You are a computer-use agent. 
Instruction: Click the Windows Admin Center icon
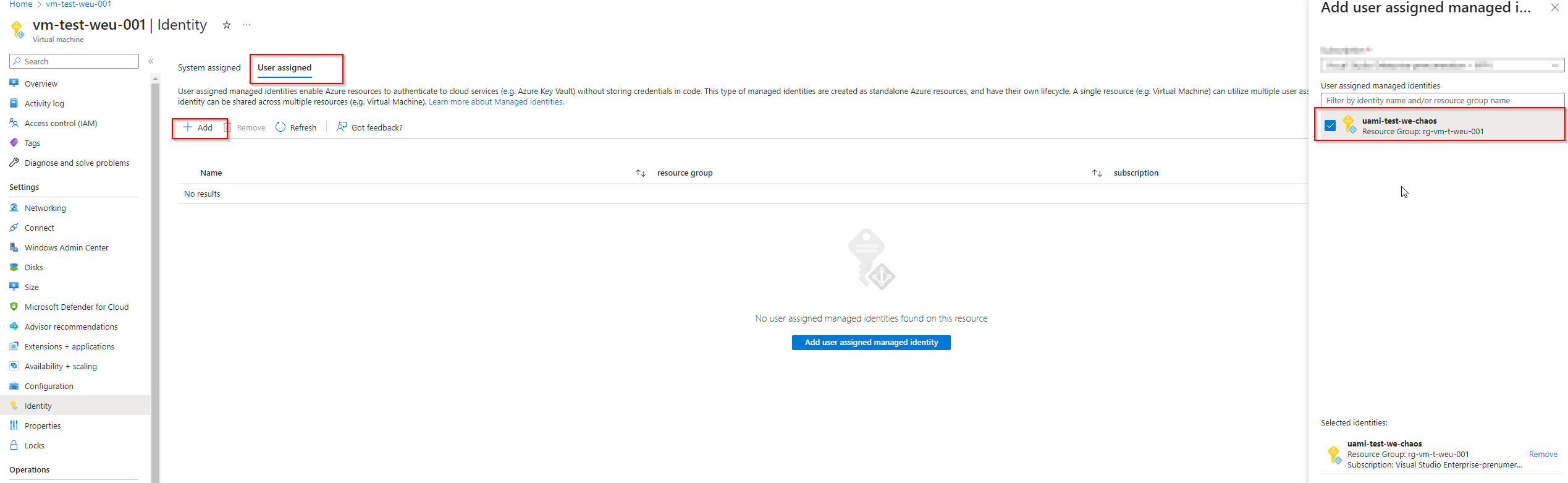click(x=14, y=247)
